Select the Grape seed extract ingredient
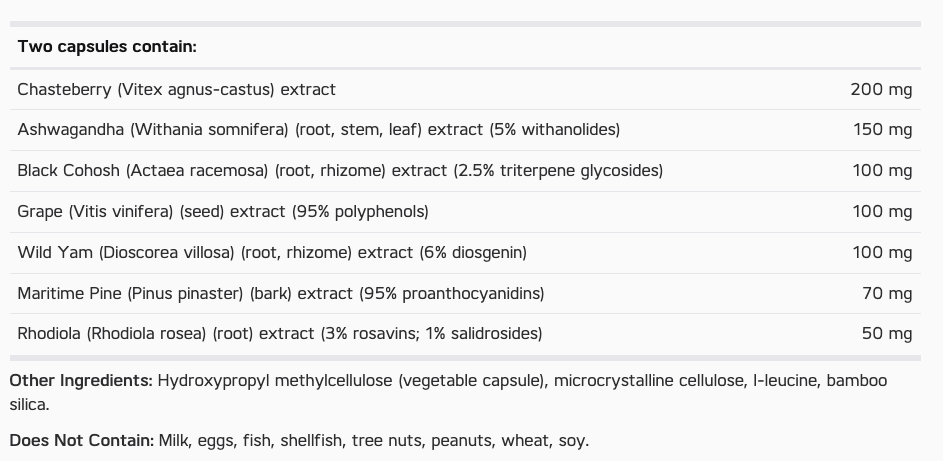The image size is (943, 461). click(x=223, y=212)
